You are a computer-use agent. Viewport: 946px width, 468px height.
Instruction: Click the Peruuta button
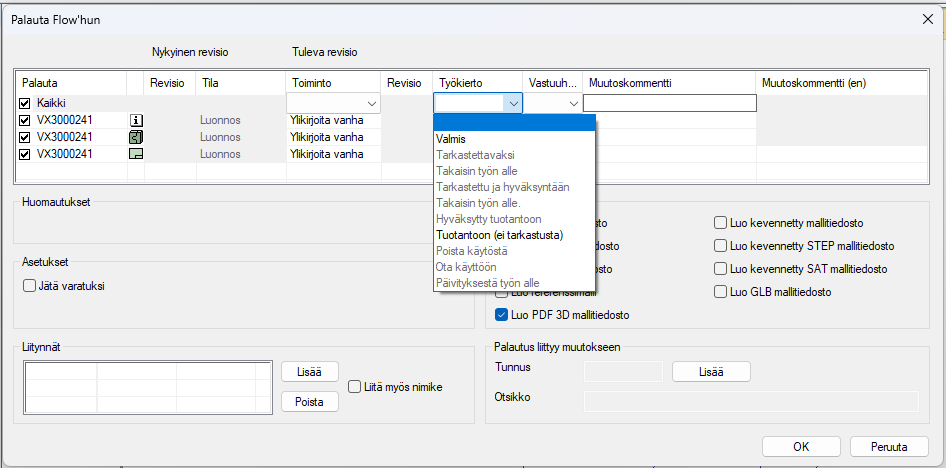889,446
